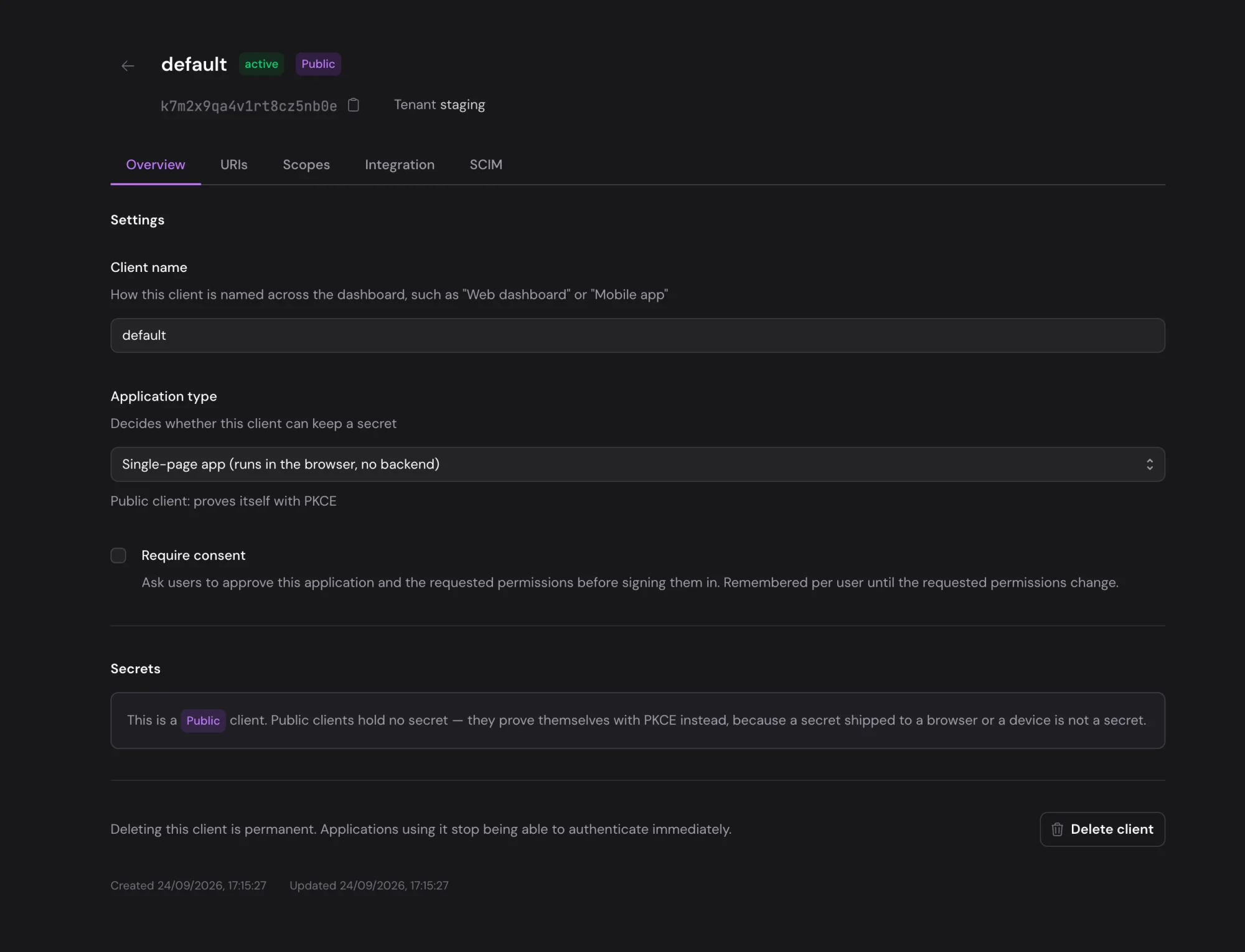The width and height of the screenshot is (1245, 952).
Task: Open the SCIM tab
Action: click(x=486, y=165)
